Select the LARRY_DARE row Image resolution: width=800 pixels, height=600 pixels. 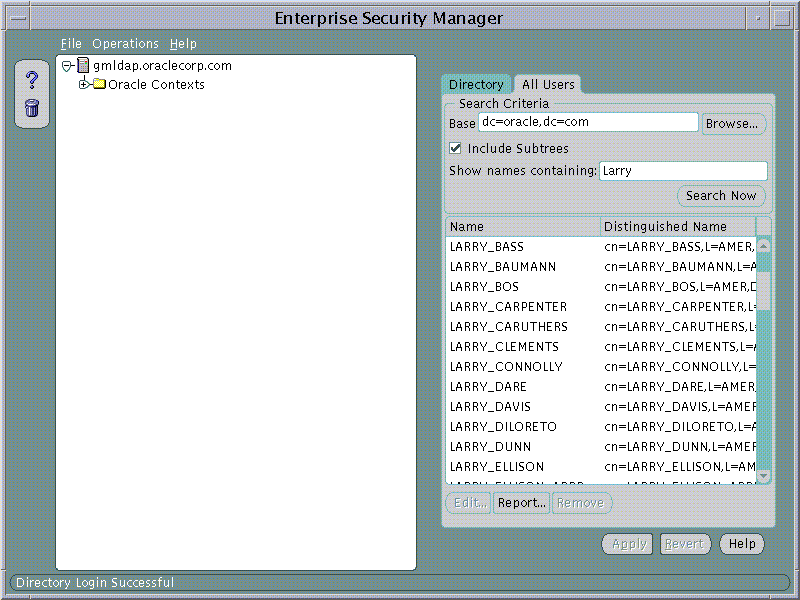601,387
